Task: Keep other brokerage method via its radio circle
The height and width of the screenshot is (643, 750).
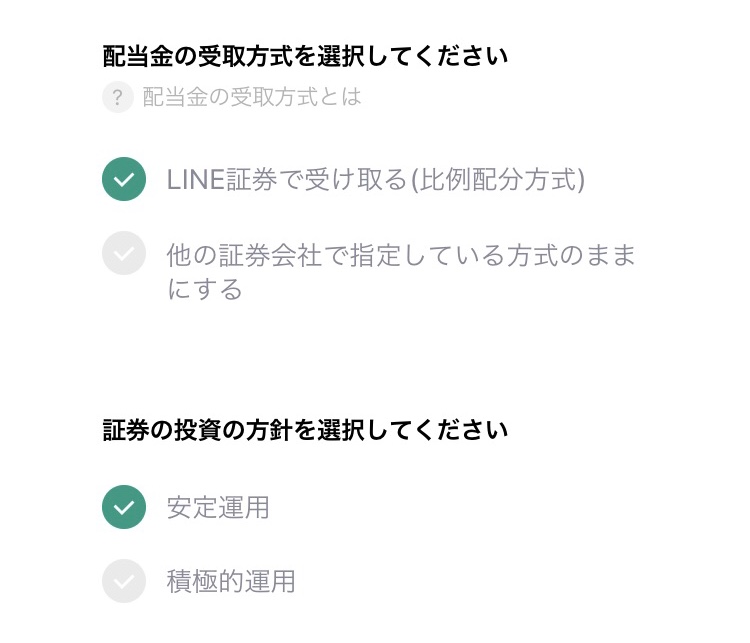Action: (124, 253)
